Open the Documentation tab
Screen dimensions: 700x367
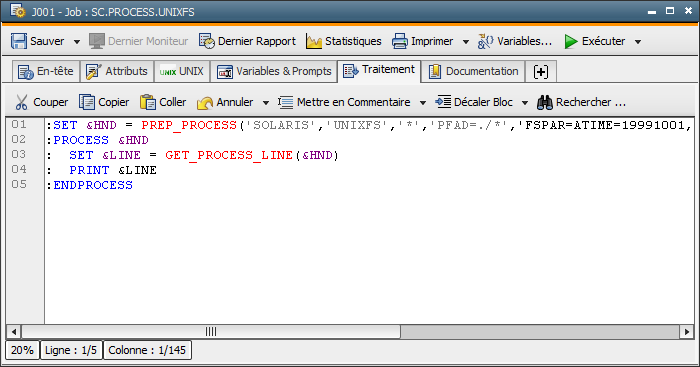coord(473,71)
